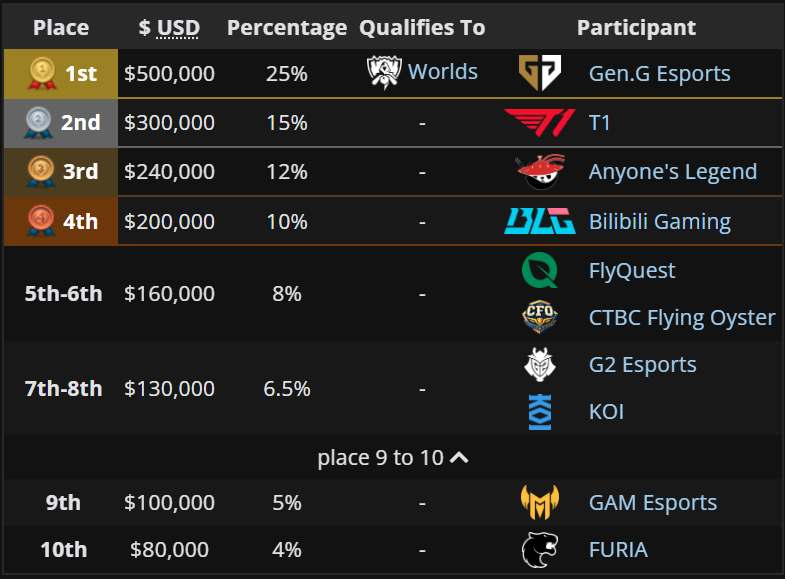
Task: Click the FURIA panther logo
Action: tap(540, 549)
